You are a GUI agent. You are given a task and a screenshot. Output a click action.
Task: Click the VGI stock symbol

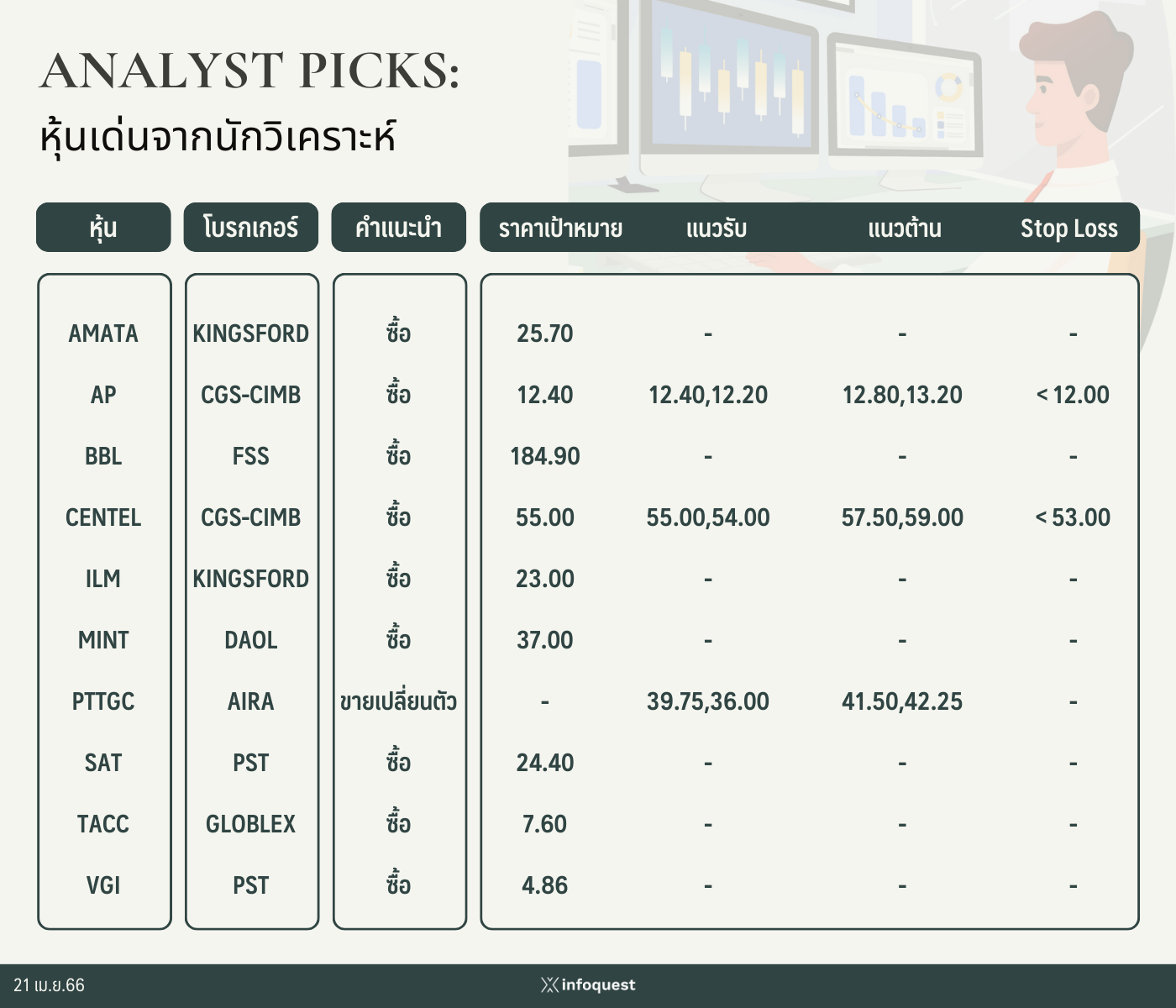[103, 885]
